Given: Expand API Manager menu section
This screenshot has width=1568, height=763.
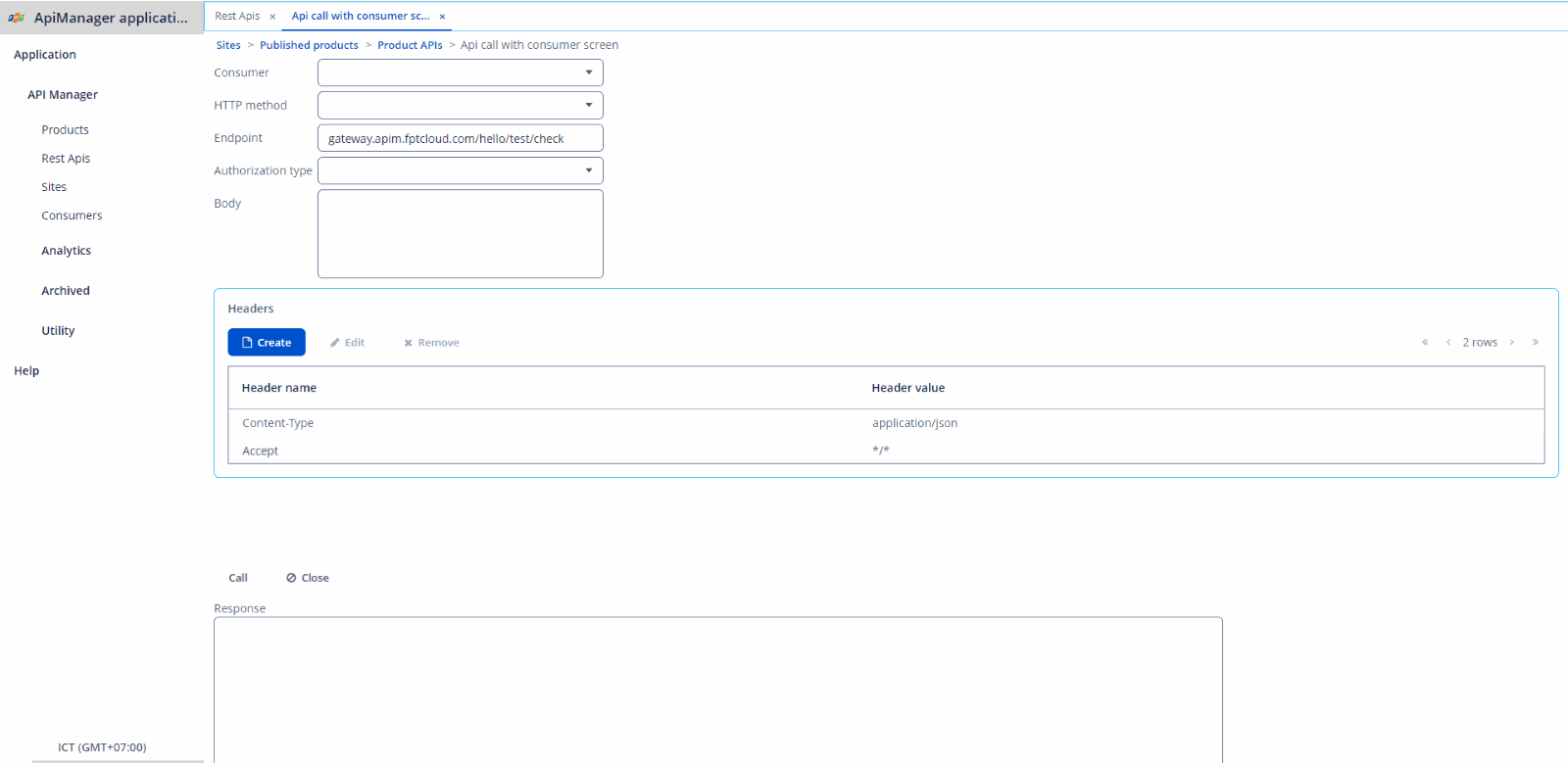Looking at the screenshot, I should click(x=63, y=95).
